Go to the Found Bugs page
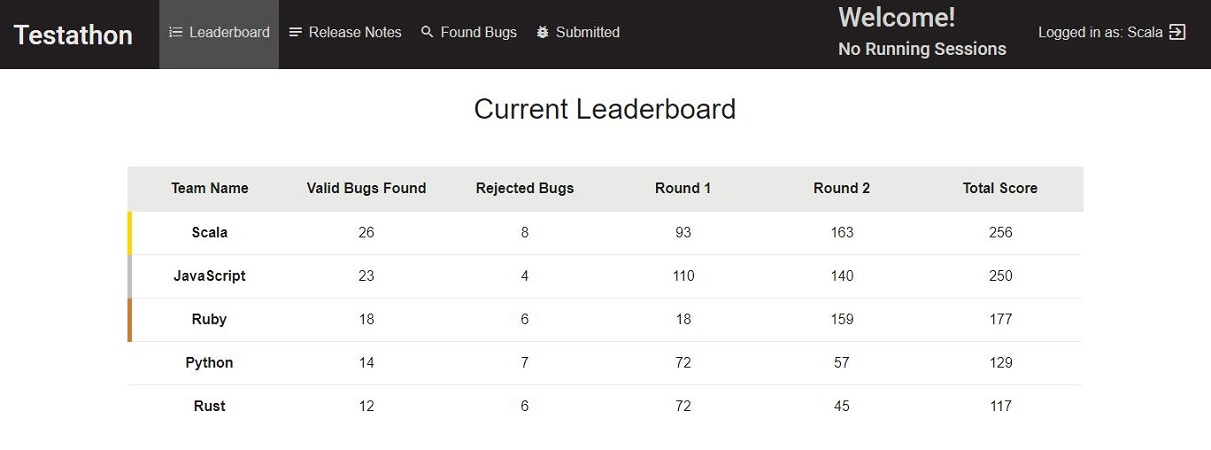 (x=478, y=32)
